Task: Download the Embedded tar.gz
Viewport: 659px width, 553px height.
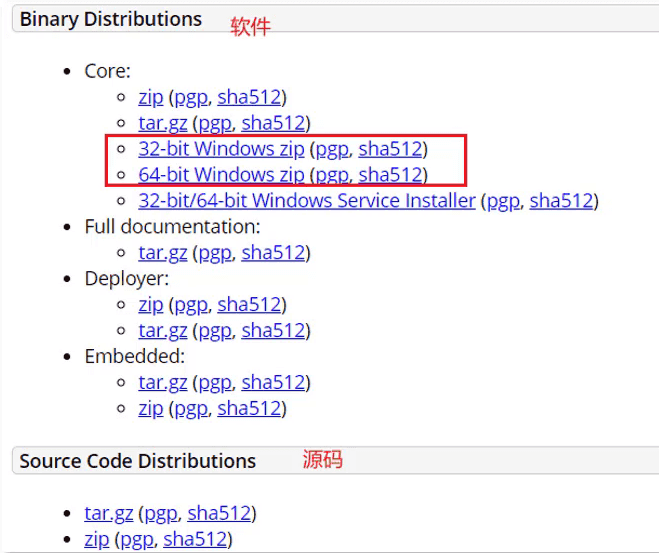Action: [163, 383]
